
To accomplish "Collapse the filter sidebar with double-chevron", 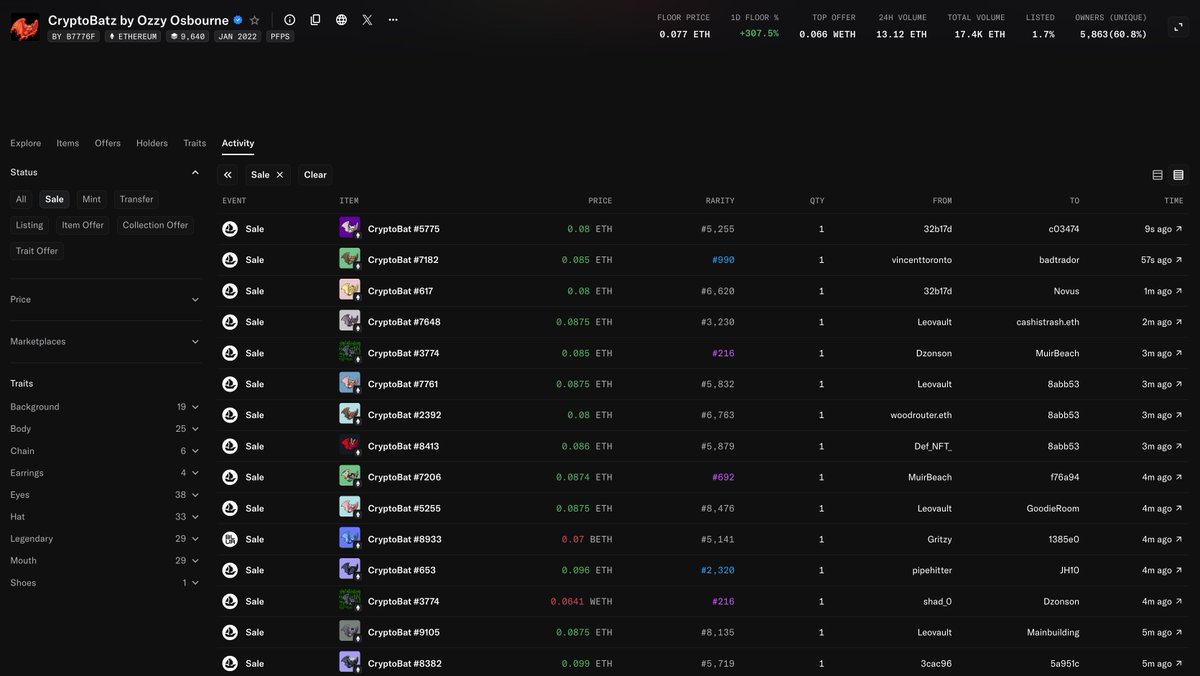I will click(x=228, y=174).
